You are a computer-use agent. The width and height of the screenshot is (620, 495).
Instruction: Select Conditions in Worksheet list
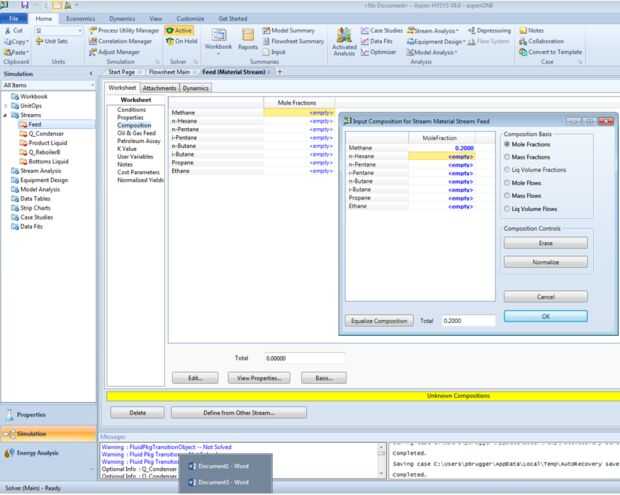pyautogui.click(x=131, y=110)
